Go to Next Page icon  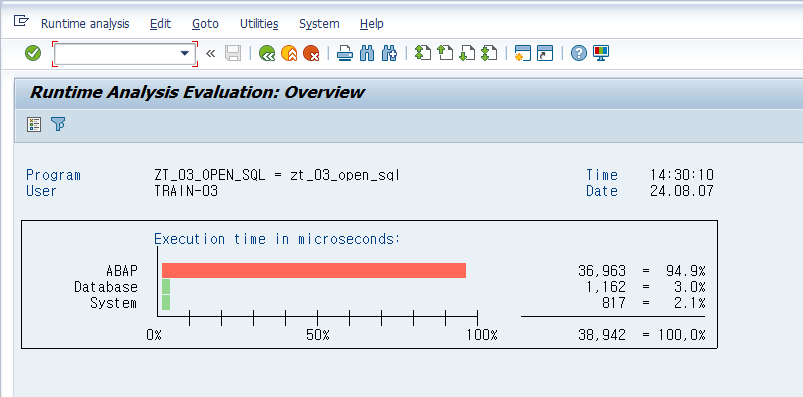click(x=467, y=53)
